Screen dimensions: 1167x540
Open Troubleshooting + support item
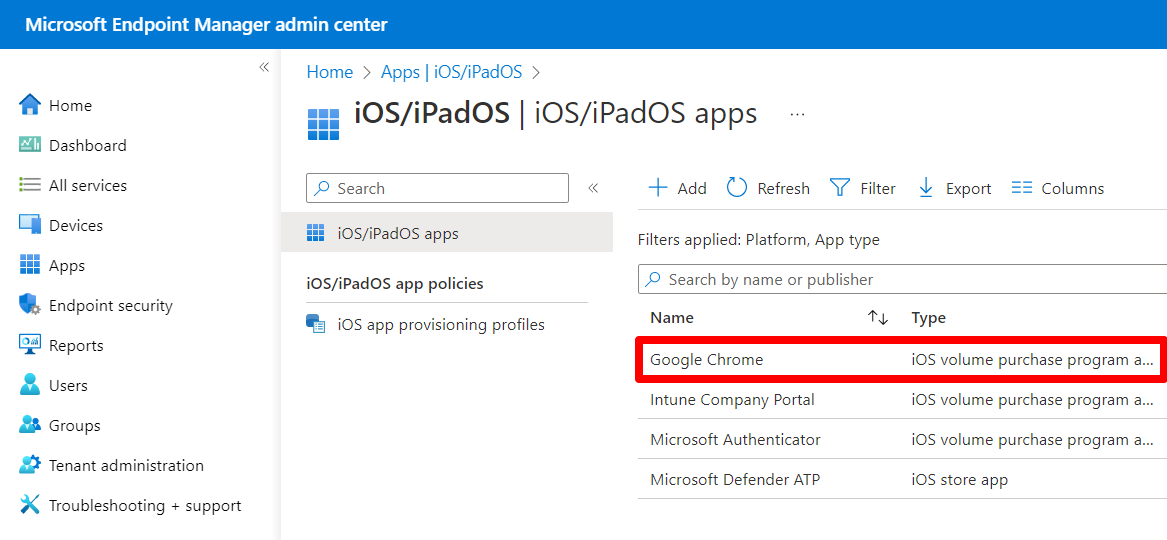pyautogui.click(x=145, y=506)
